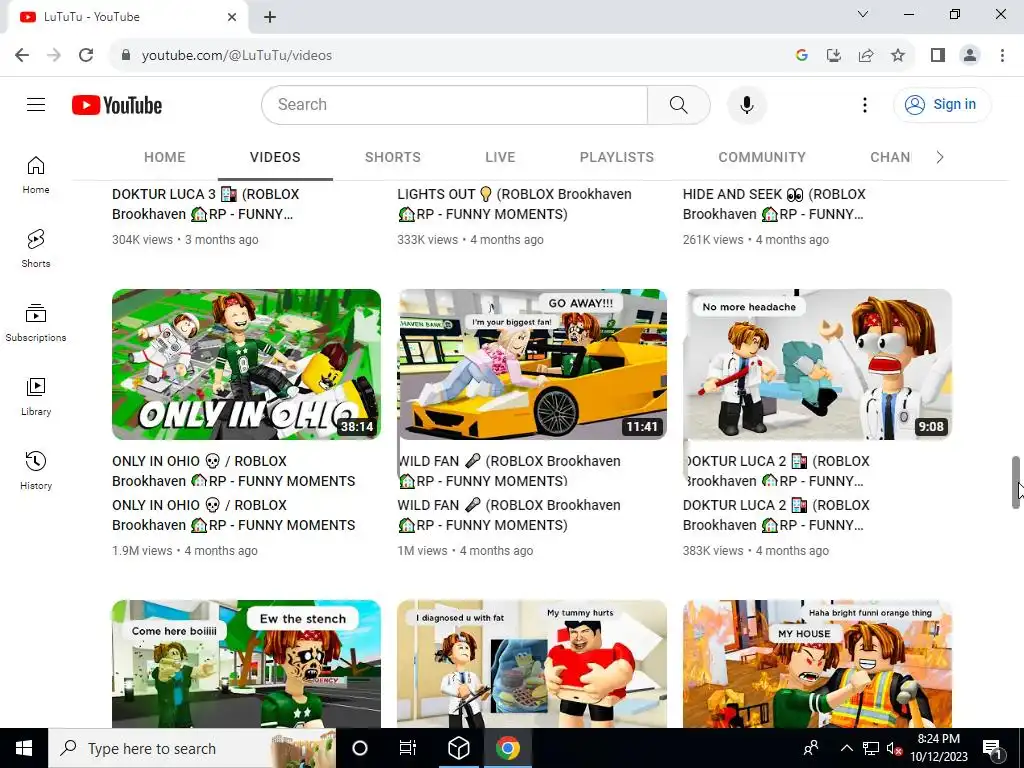1024x768 pixels.
Task: Open YouTube settings three-dot menu
Action: tap(865, 104)
